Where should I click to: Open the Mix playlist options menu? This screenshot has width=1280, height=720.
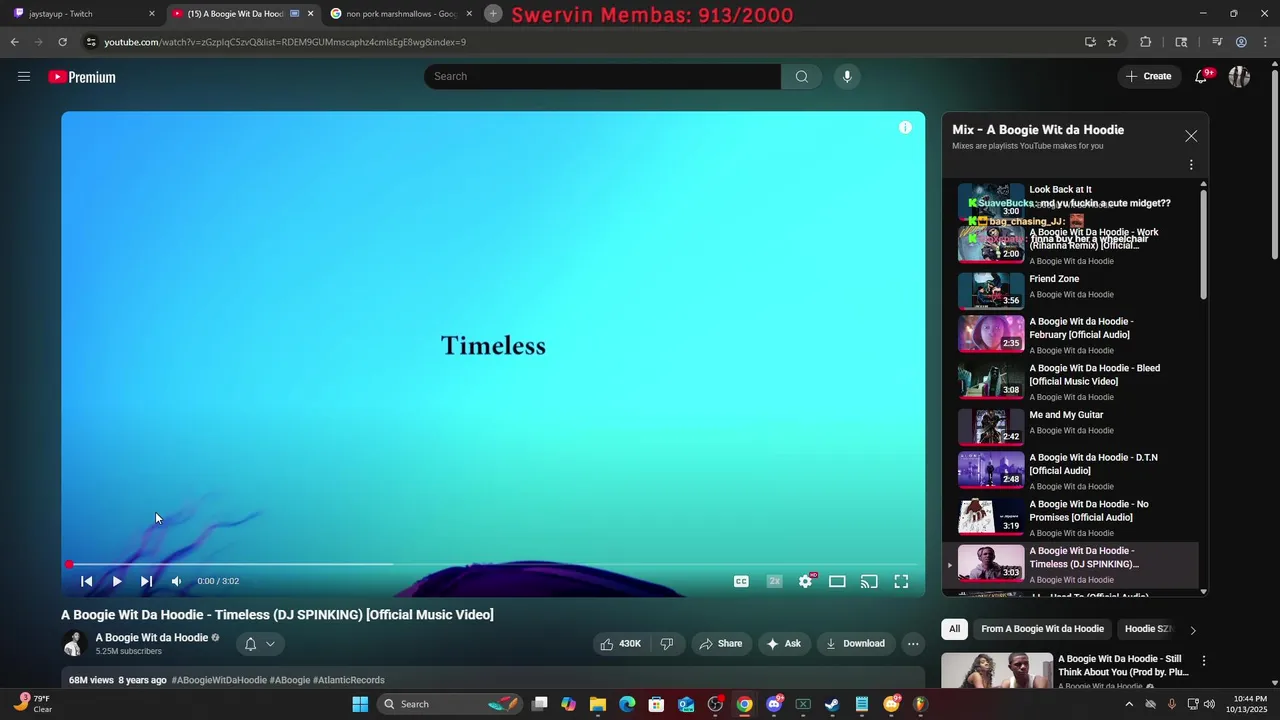1191,165
